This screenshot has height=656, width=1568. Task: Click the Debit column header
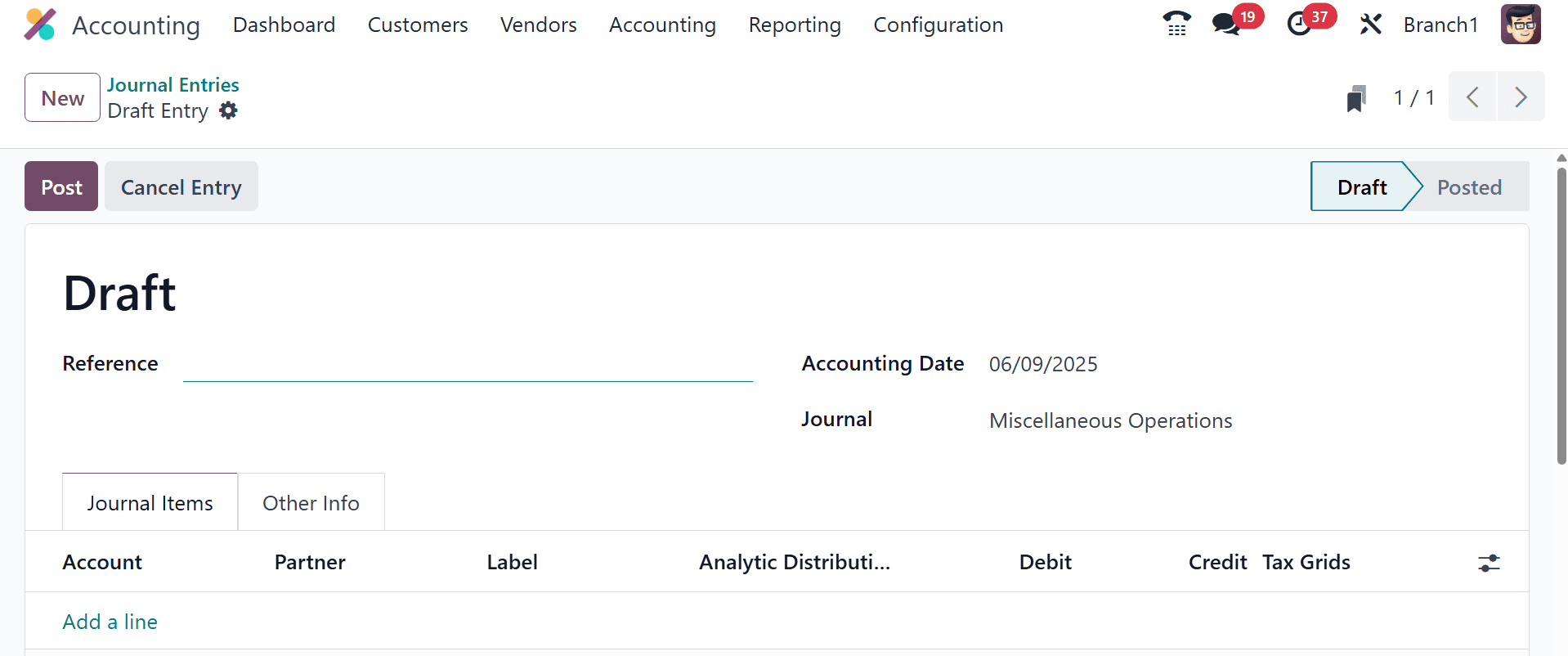click(x=1045, y=562)
